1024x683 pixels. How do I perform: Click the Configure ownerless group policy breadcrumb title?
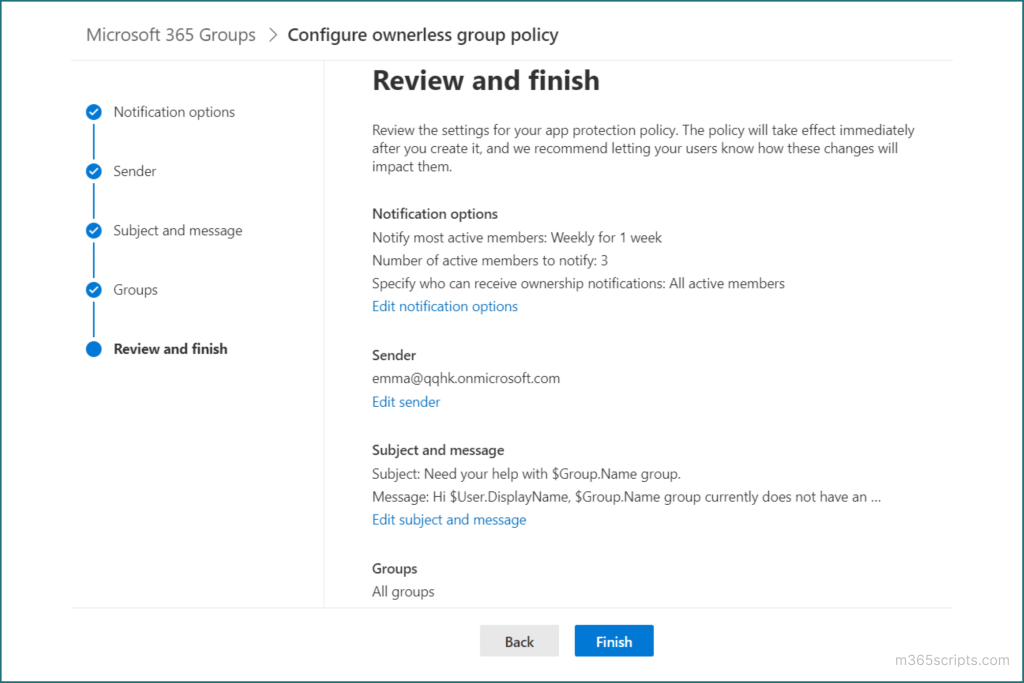pos(422,34)
